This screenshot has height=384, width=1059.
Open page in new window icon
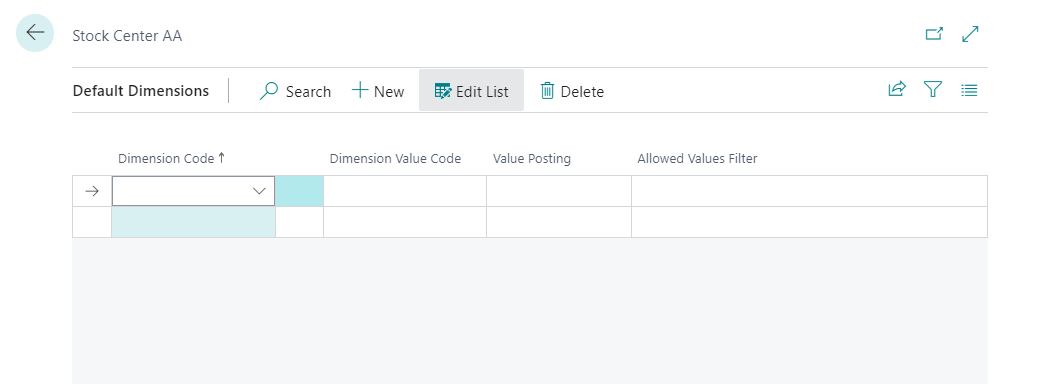(x=934, y=34)
